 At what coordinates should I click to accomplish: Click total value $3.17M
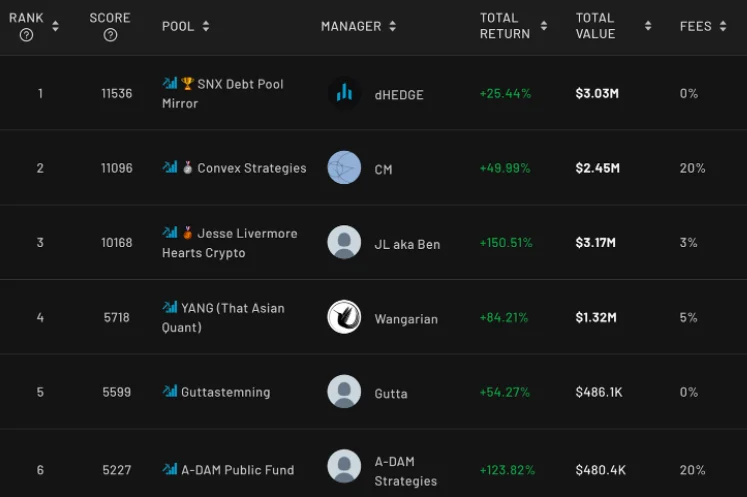(x=596, y=243)
